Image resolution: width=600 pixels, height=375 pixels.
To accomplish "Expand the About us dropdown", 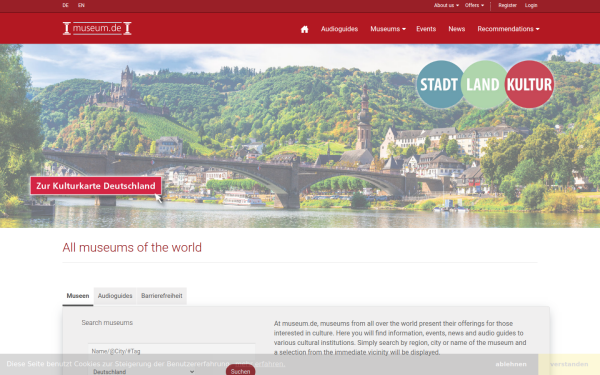I will pos(446,5).
